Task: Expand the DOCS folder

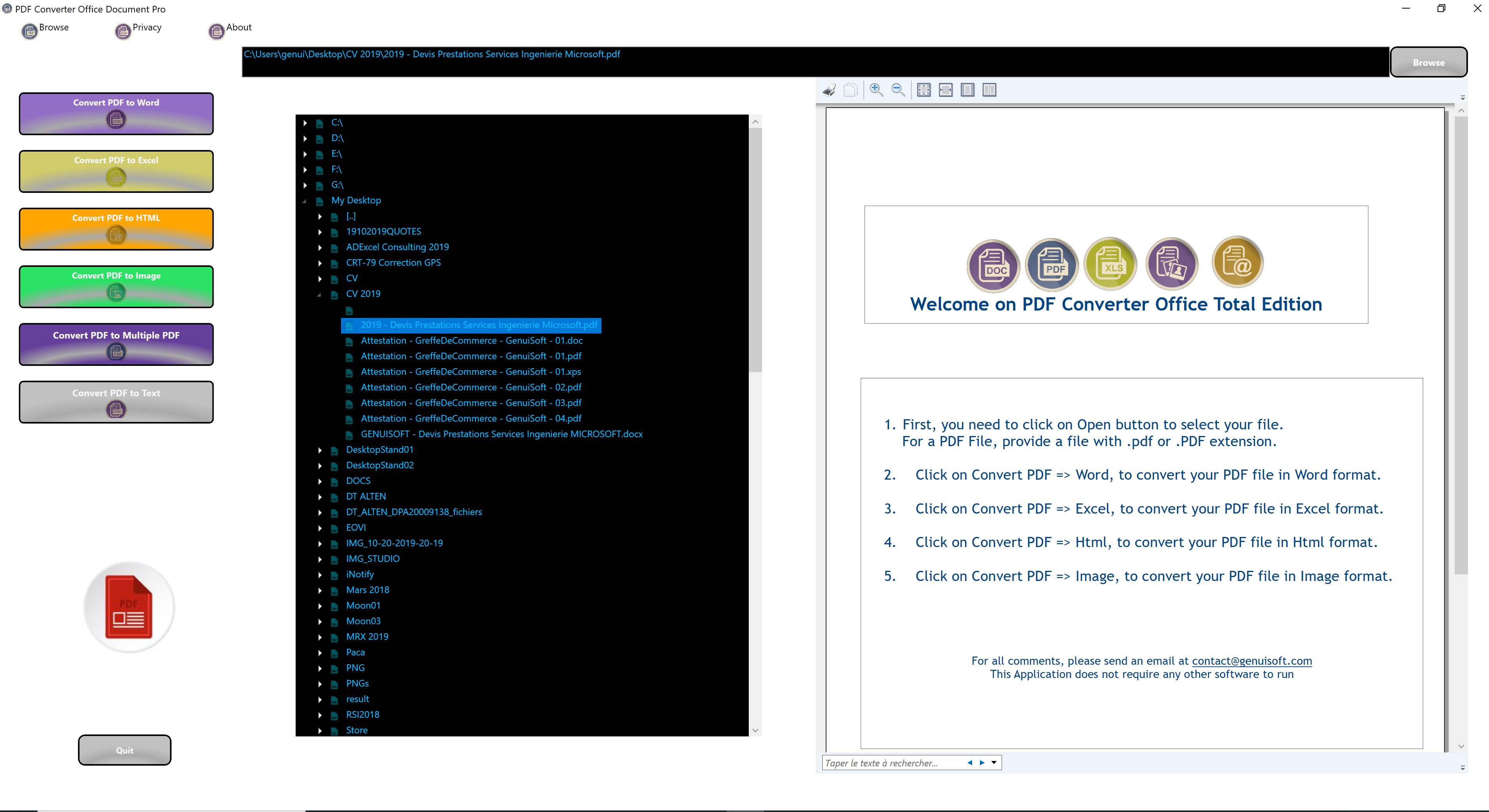Action: [x=320, y=482]
